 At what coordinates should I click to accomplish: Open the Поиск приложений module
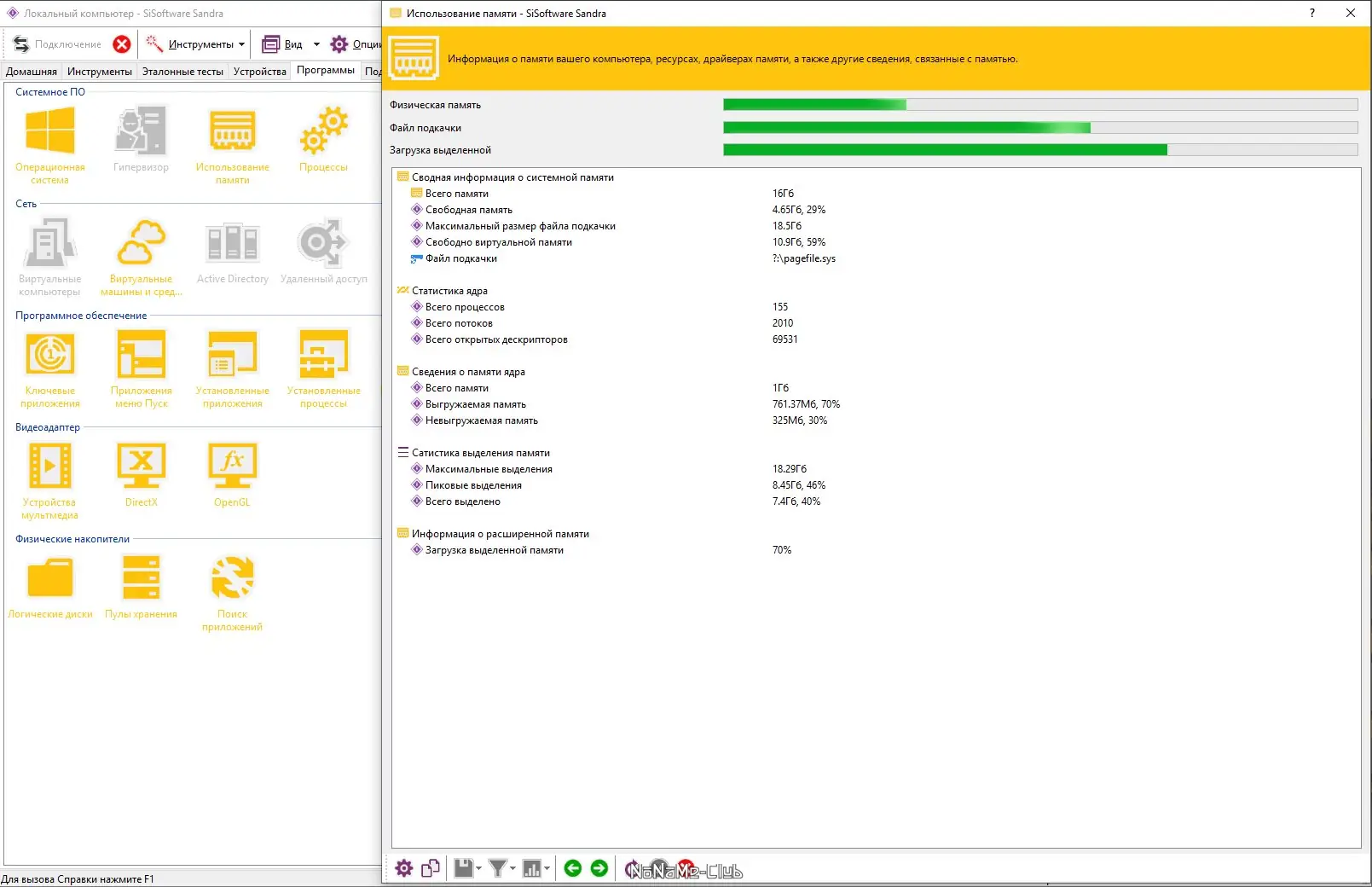tap(232, 591)
